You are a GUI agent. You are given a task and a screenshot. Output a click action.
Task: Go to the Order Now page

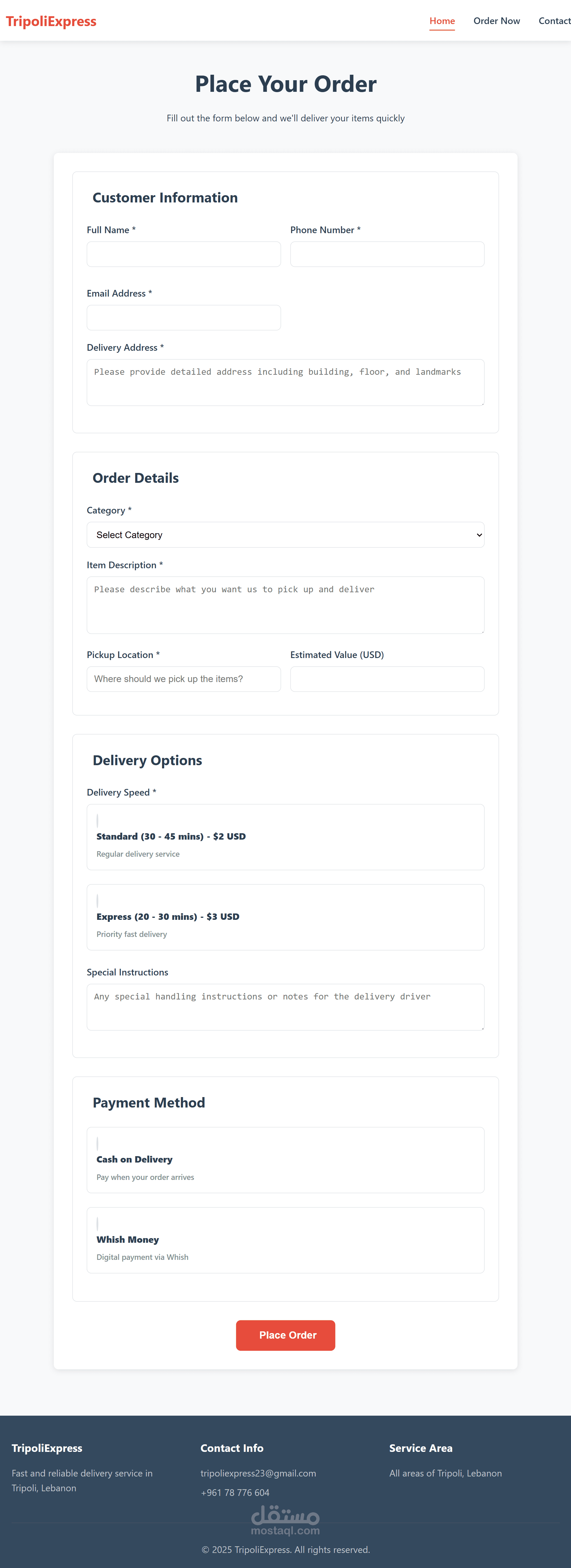pyautogui.click(x=497, y=21)
